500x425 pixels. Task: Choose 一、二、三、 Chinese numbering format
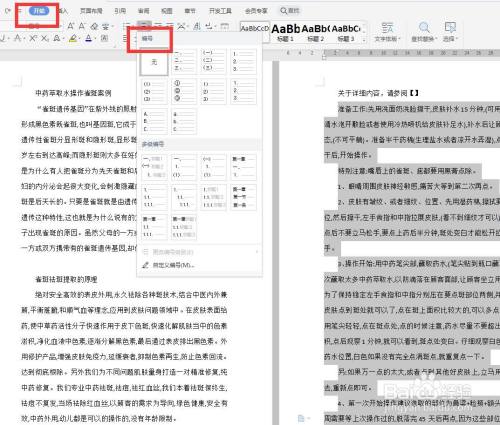point(183,61)
